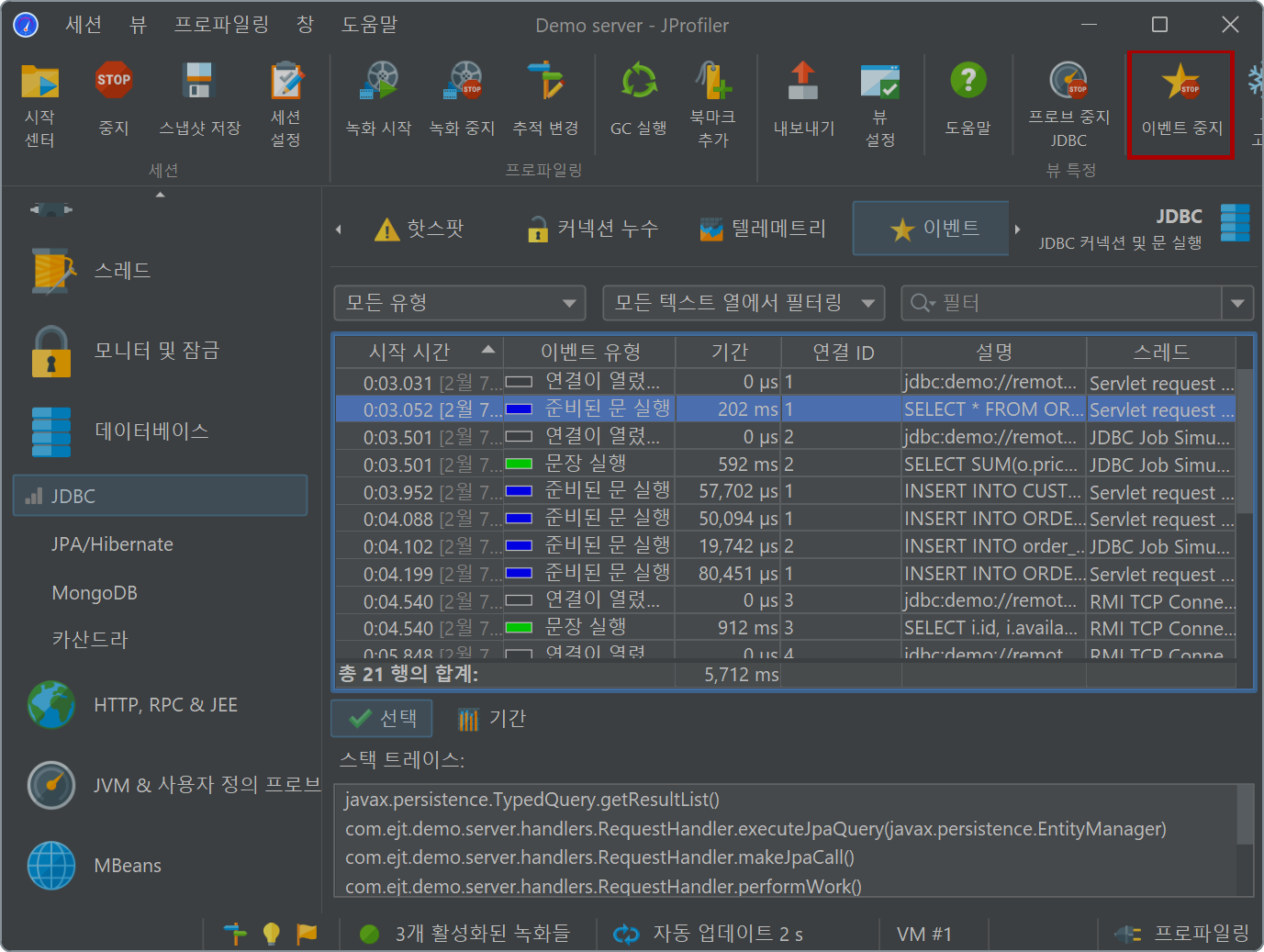Click the lightbulb icon in status bar

[271, 934]
